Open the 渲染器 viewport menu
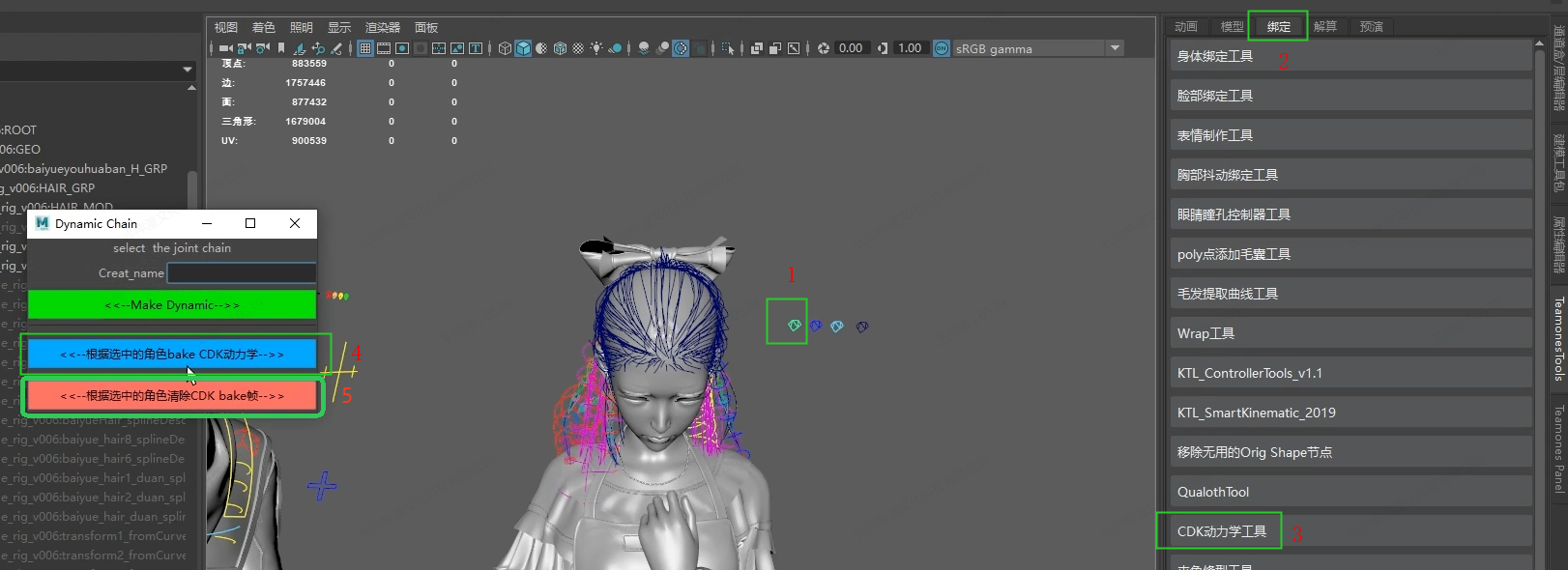Image resolution: width=1568 pixels, height=570 pixels. [x=382, y=27]
